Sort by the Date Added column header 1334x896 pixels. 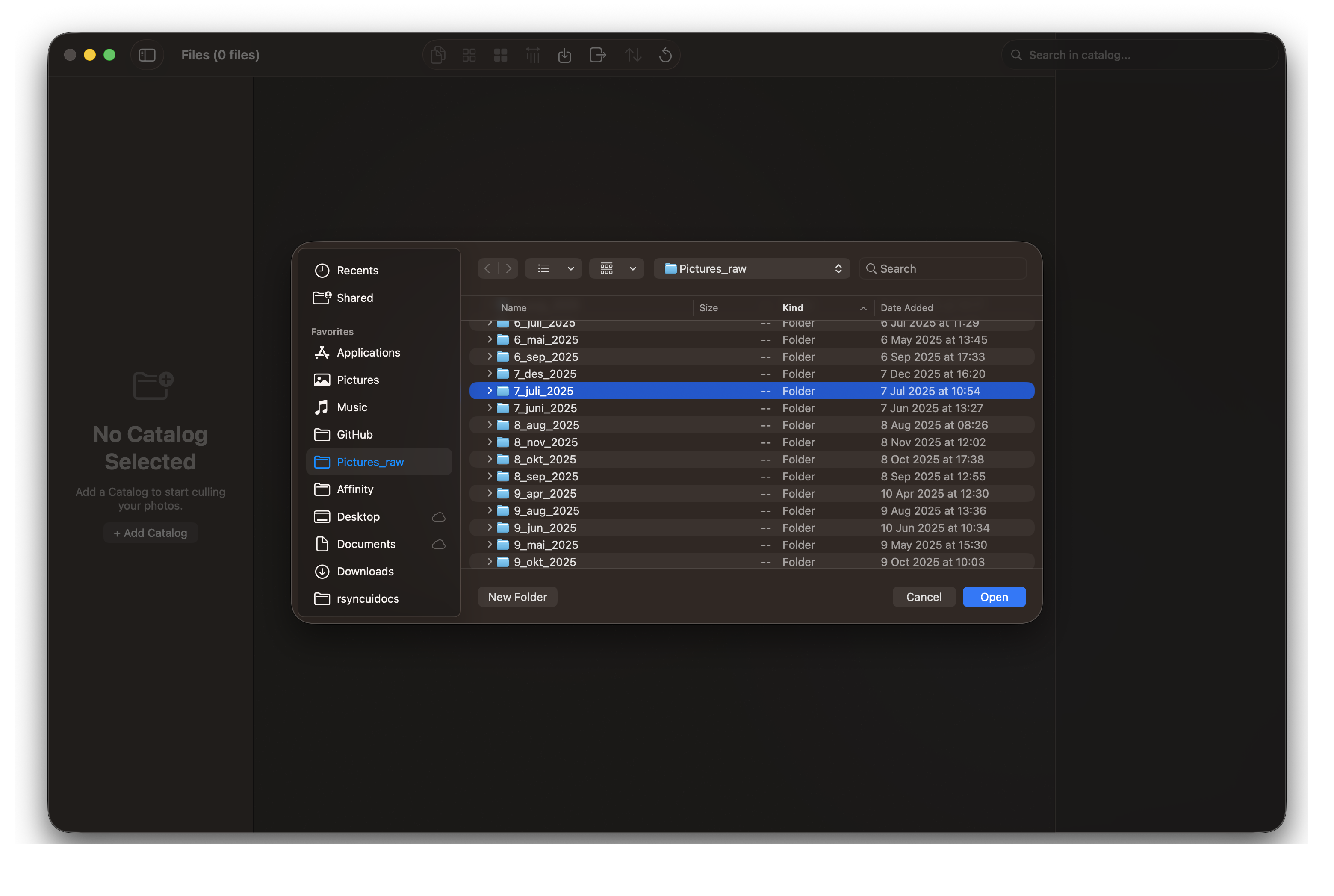[x=907, y=307]
